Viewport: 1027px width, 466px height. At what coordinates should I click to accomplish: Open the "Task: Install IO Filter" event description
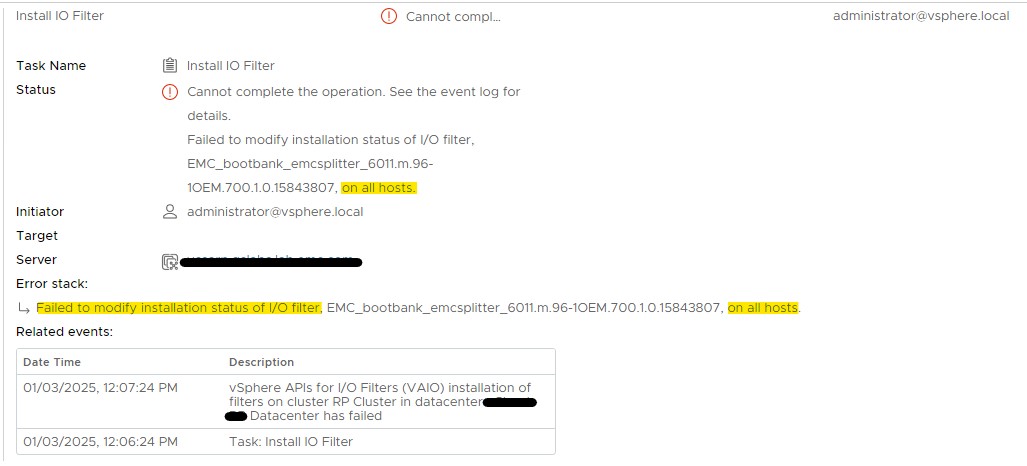[x=290, y=441]
